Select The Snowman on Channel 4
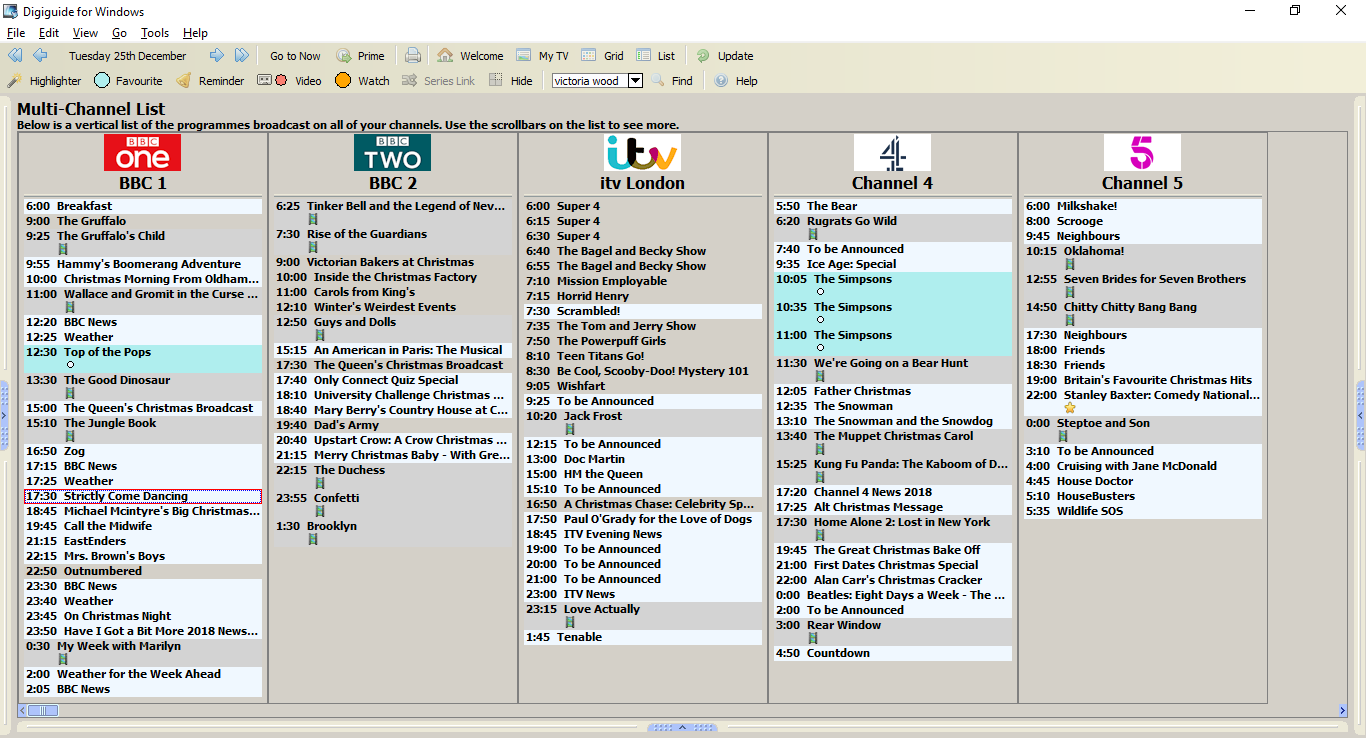This screenshot has width=1366, height=738. coord(893,406)
